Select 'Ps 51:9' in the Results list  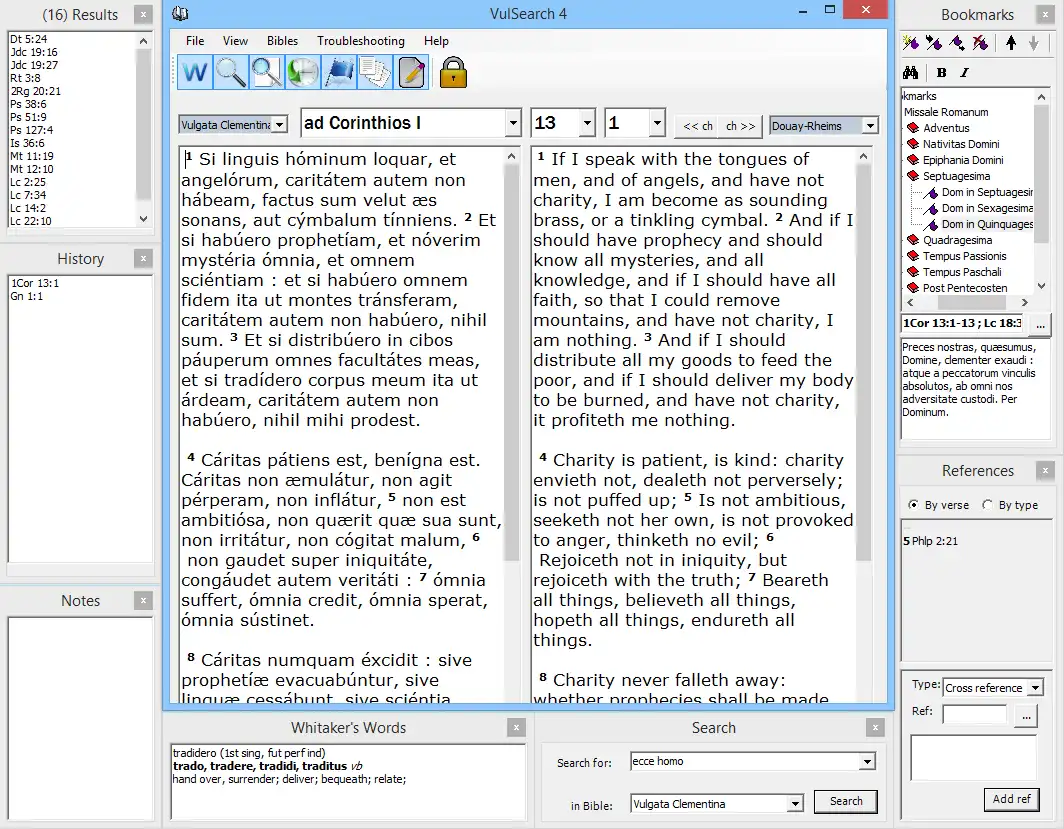[28, 117]
